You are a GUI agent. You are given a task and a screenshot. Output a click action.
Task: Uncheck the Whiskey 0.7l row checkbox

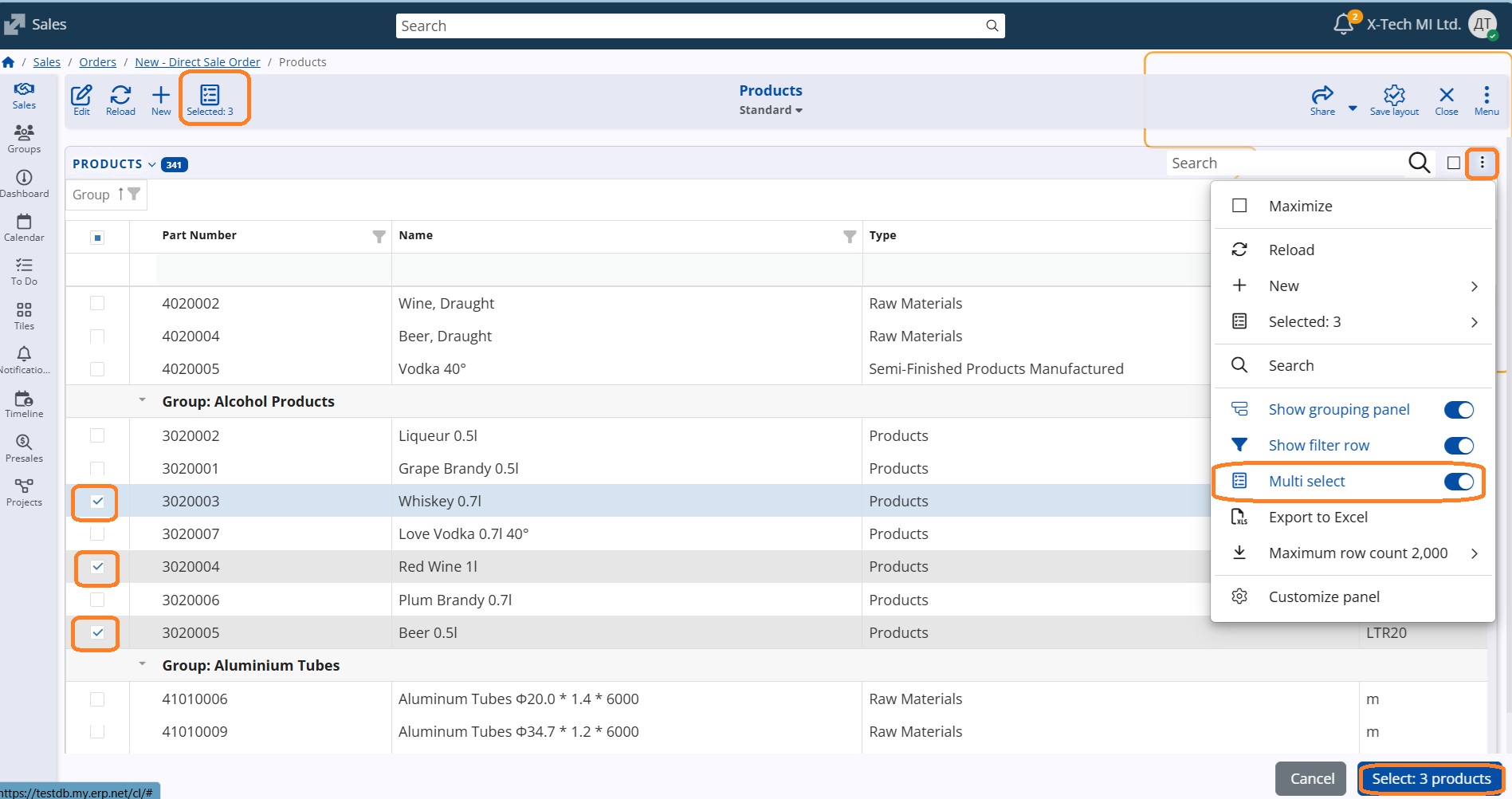pos(97,502)
